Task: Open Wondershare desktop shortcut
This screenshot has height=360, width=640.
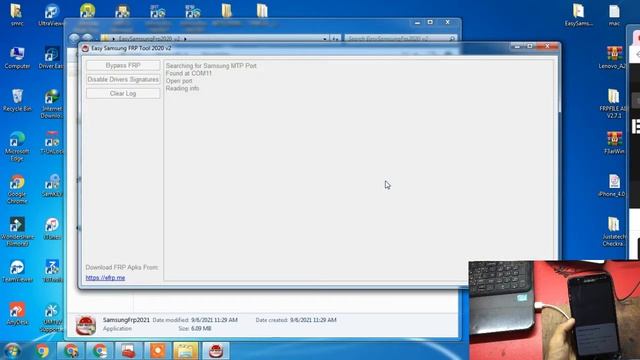Action: [x=17, y=232]
